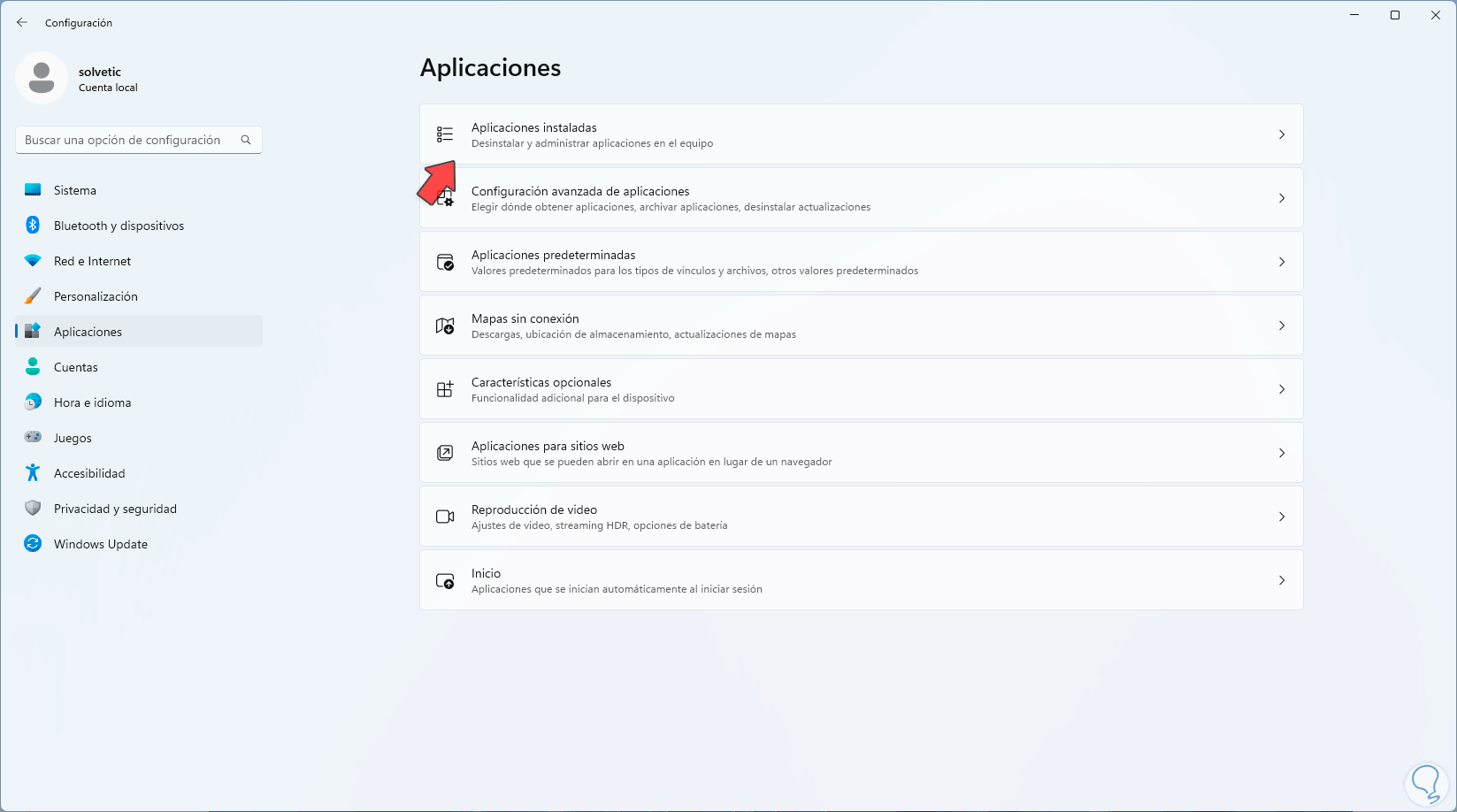Open the Accesibilidad section
Viewport: 1457px width, 812px height.
click(x=88, y=473)
